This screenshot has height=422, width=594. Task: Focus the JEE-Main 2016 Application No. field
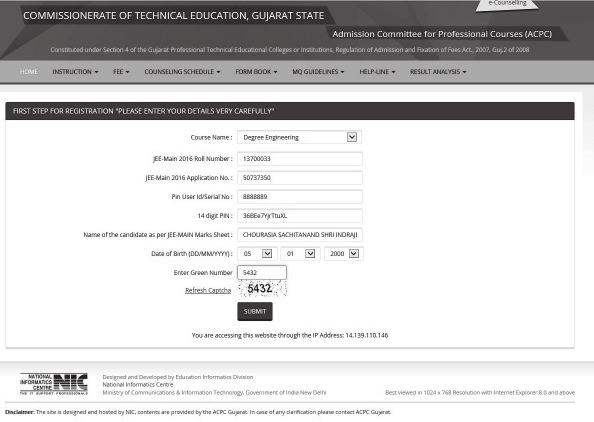point(300,178)
